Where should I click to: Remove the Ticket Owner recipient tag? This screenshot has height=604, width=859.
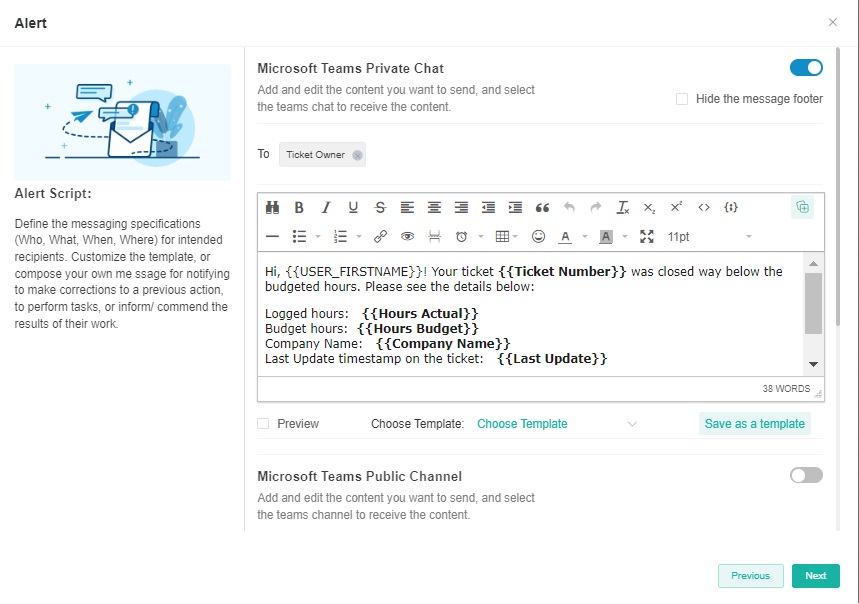[x=357, y=155]
